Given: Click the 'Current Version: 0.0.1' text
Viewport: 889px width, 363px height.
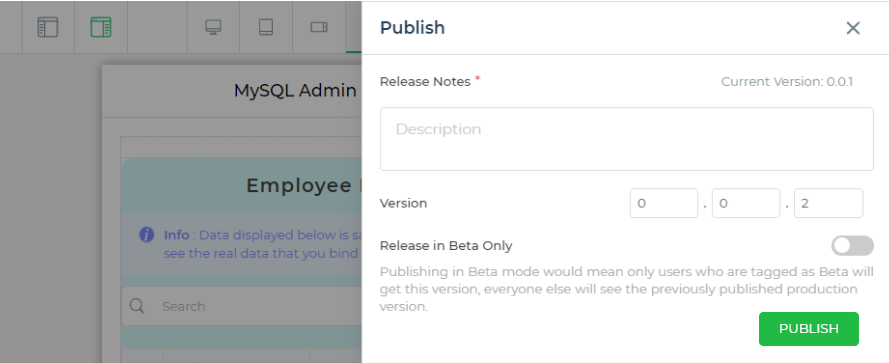Looking at the screenshot, I should point(787,82).
